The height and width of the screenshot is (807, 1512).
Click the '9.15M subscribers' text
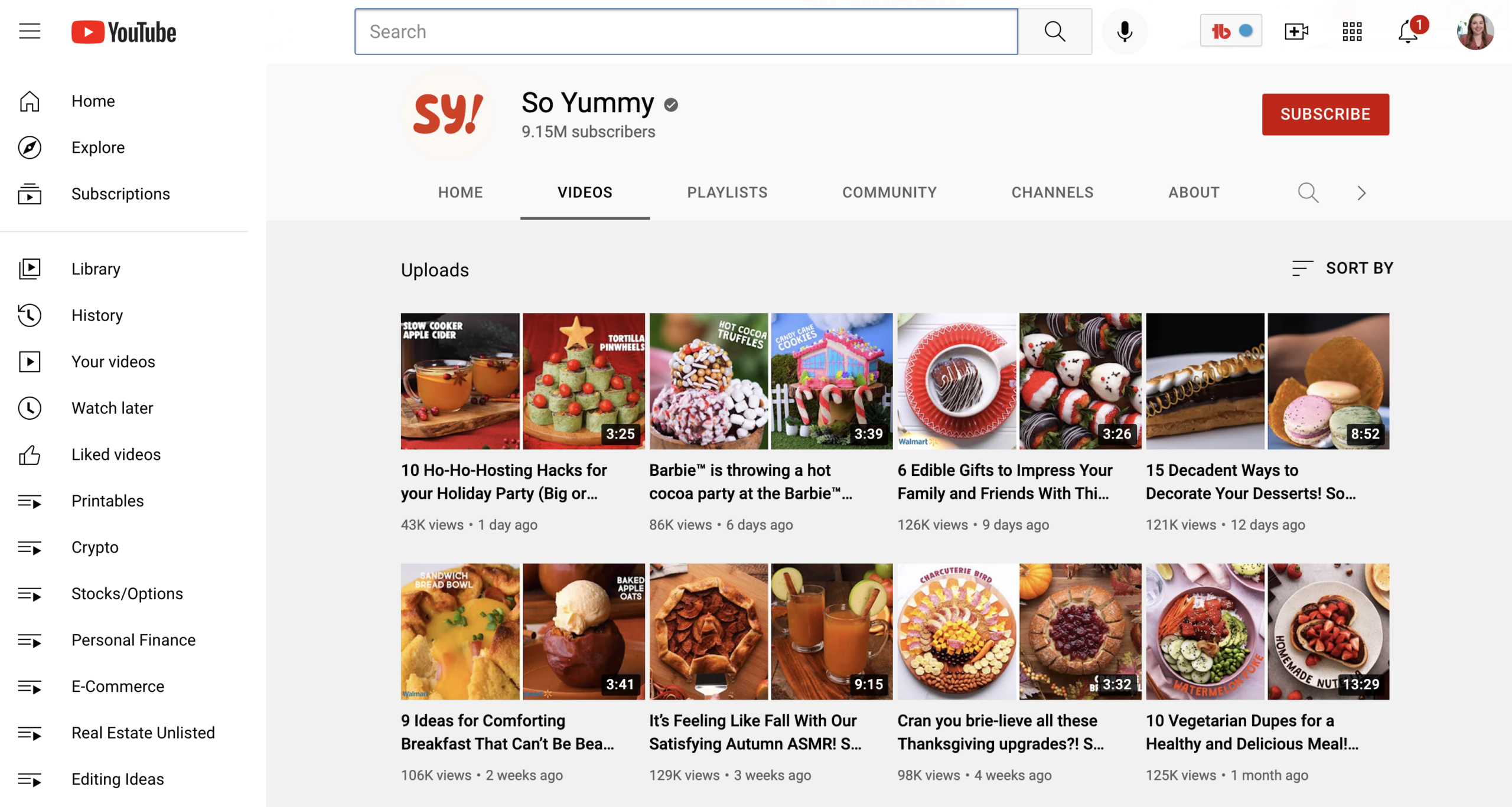point(588,132)
